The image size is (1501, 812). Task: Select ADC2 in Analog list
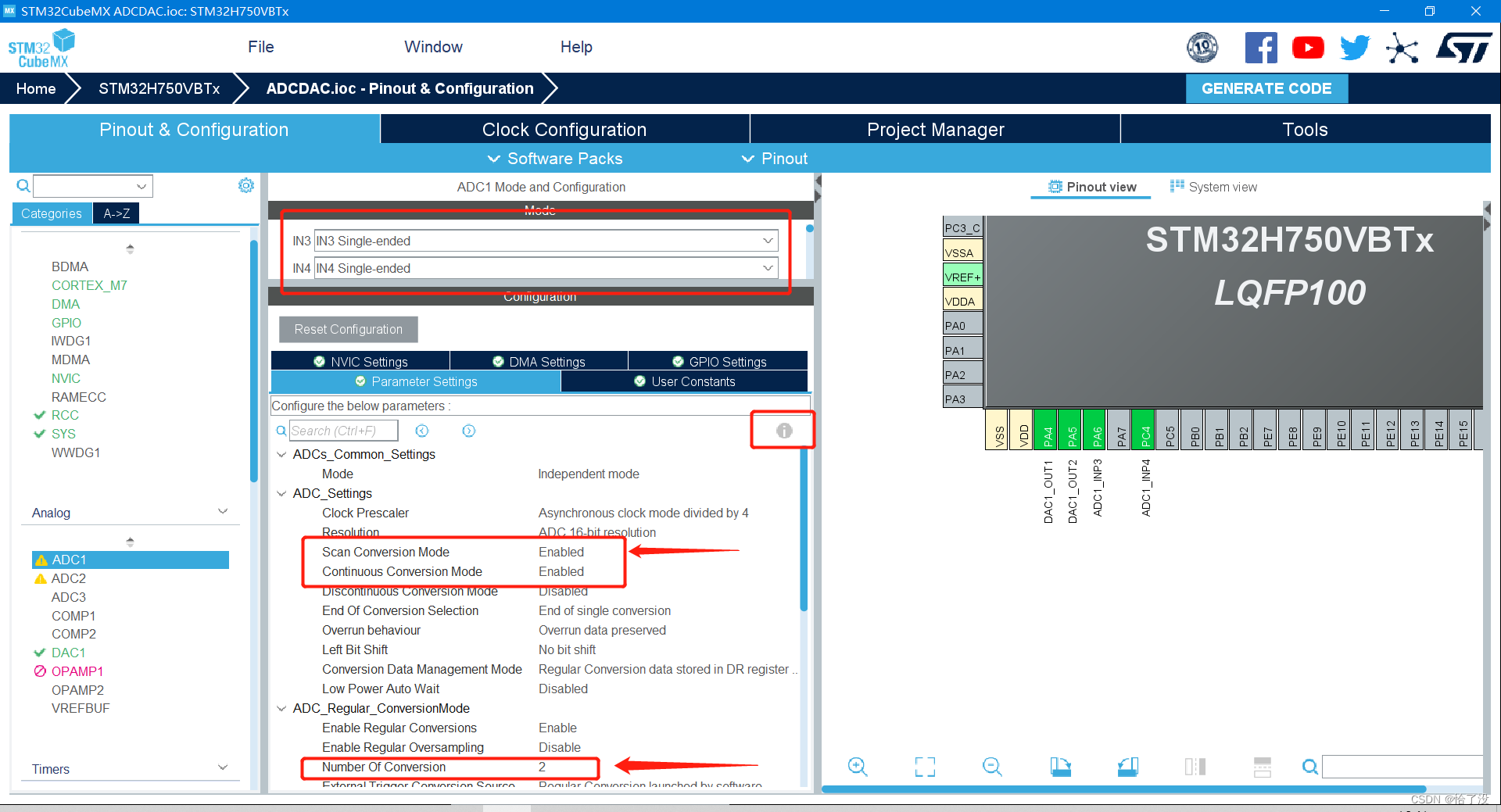coord(69,578)
